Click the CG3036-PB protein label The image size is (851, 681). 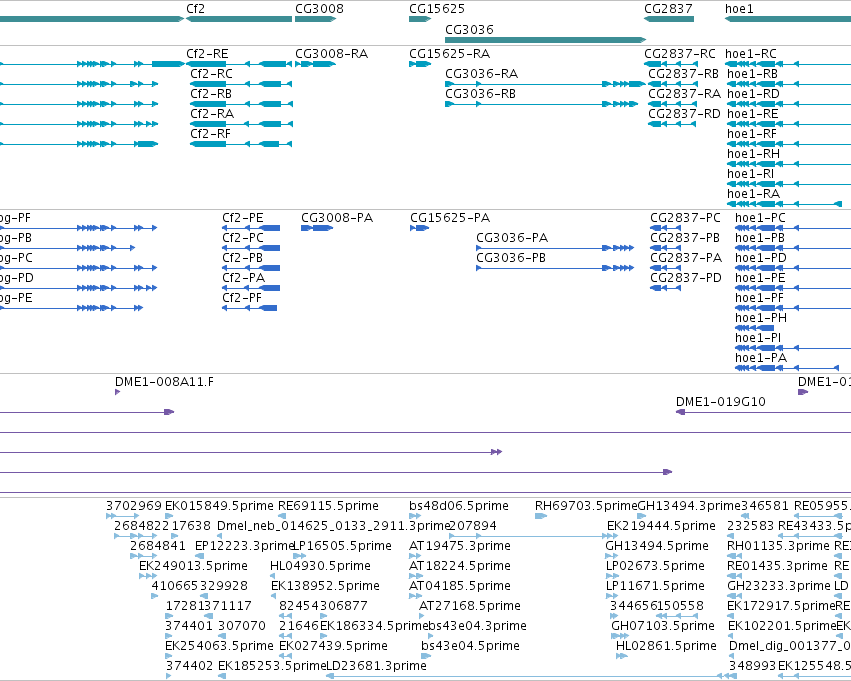coord(511,258)
